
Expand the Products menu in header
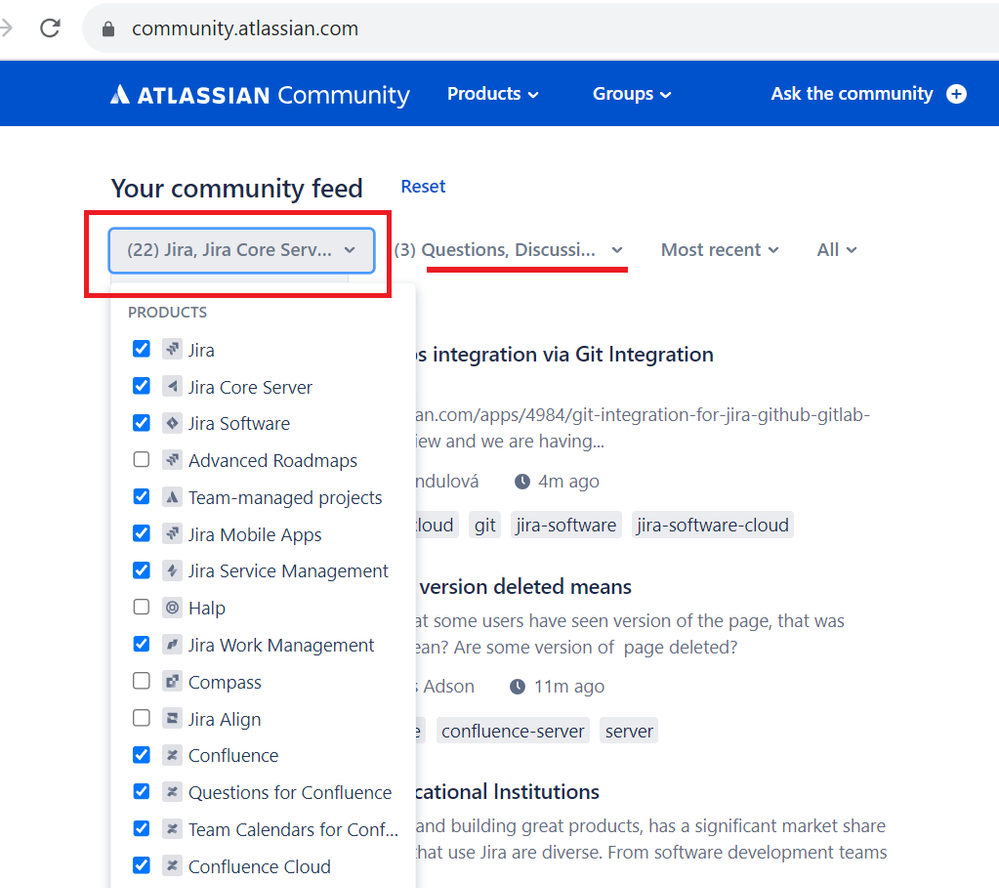(x=492, y=94)
